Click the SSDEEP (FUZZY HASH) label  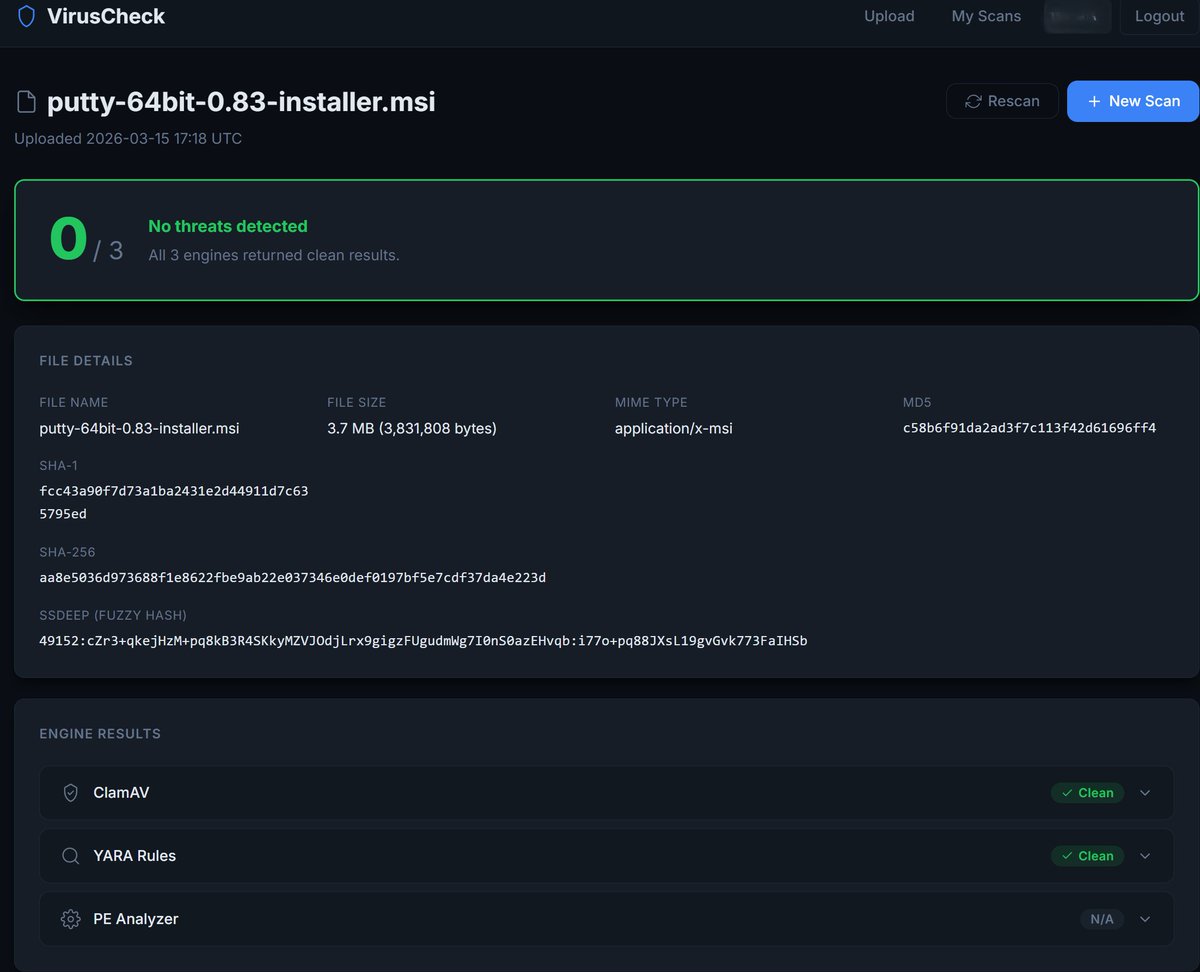113,615
